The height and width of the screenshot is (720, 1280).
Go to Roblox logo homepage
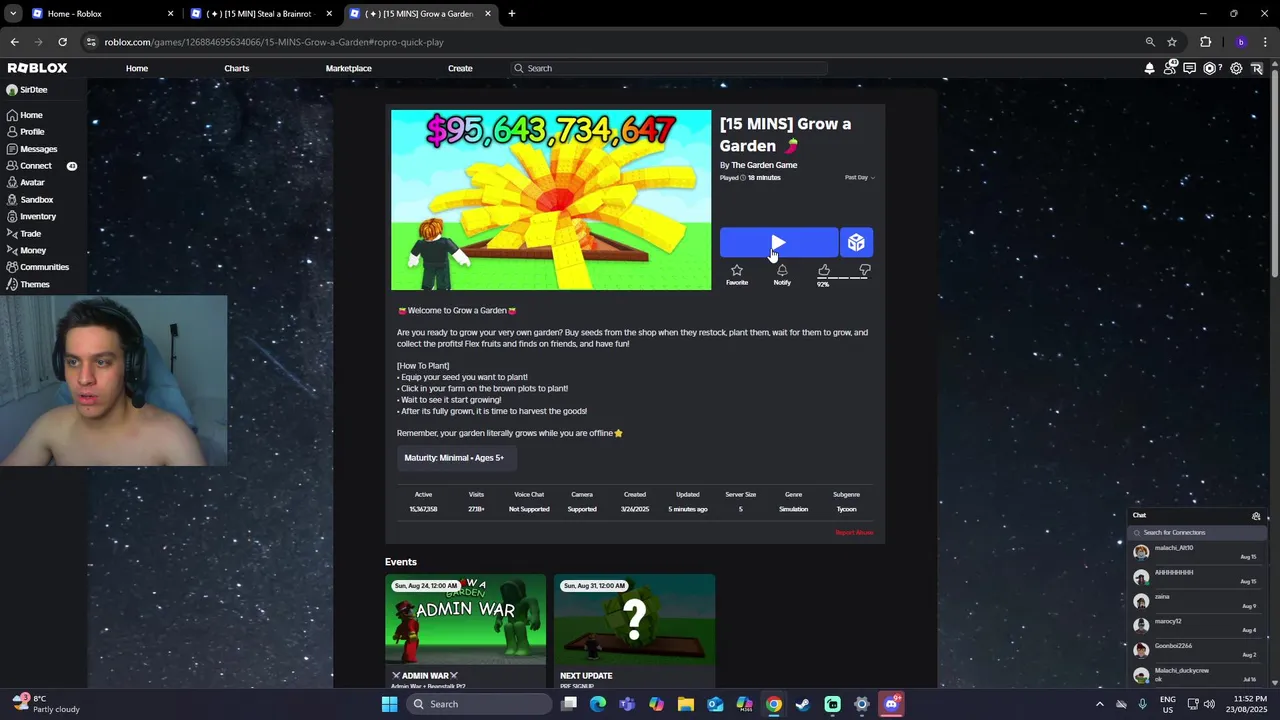click(38, 68)
